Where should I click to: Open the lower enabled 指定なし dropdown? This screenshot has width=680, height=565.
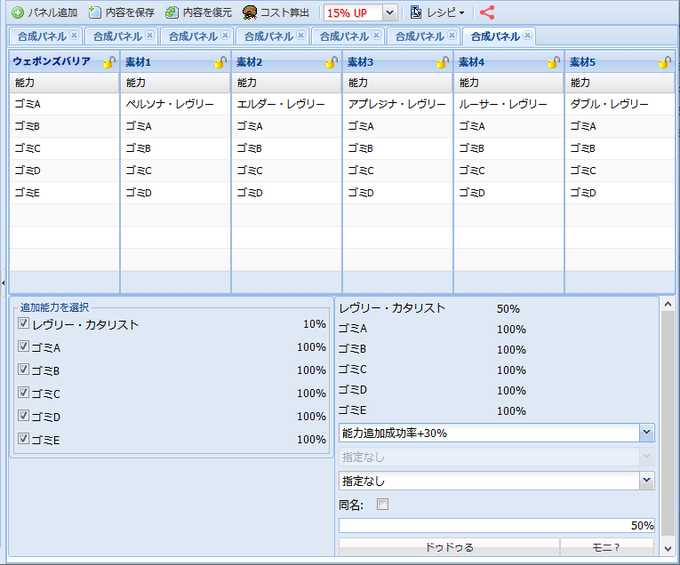647,480
